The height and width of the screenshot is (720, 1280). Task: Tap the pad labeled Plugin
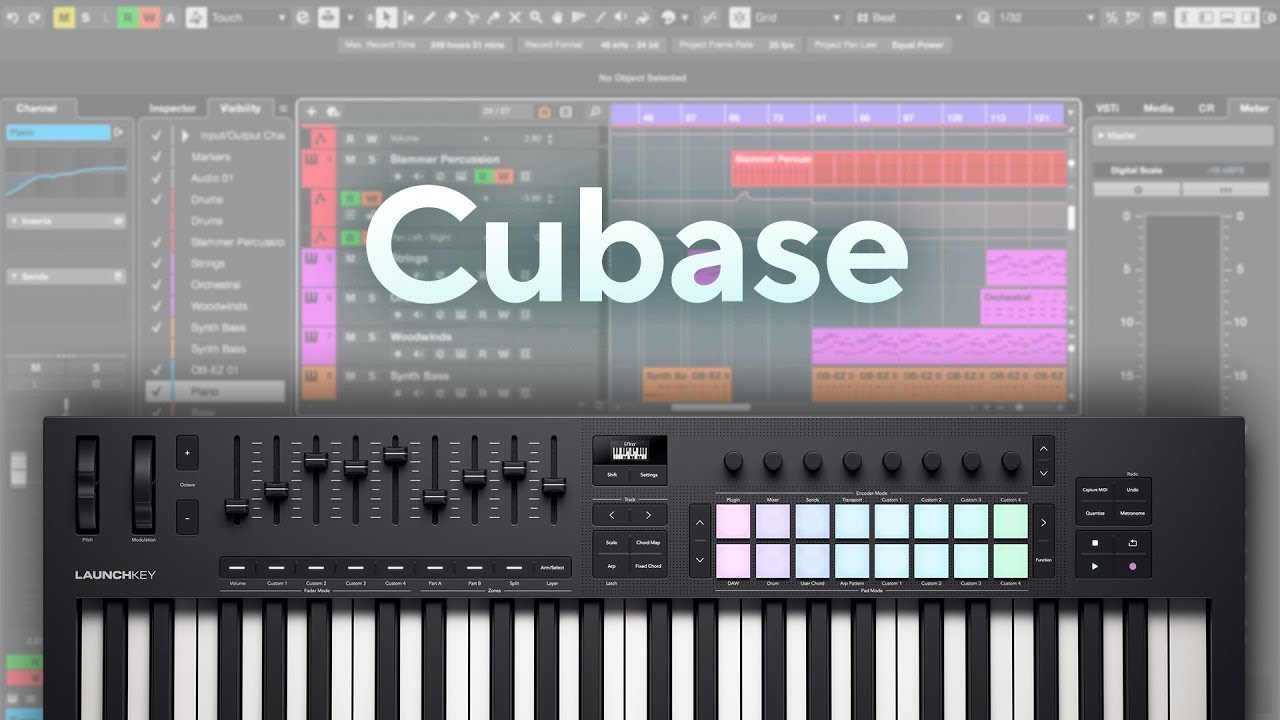pyautogui.click(x=733, y=521)
